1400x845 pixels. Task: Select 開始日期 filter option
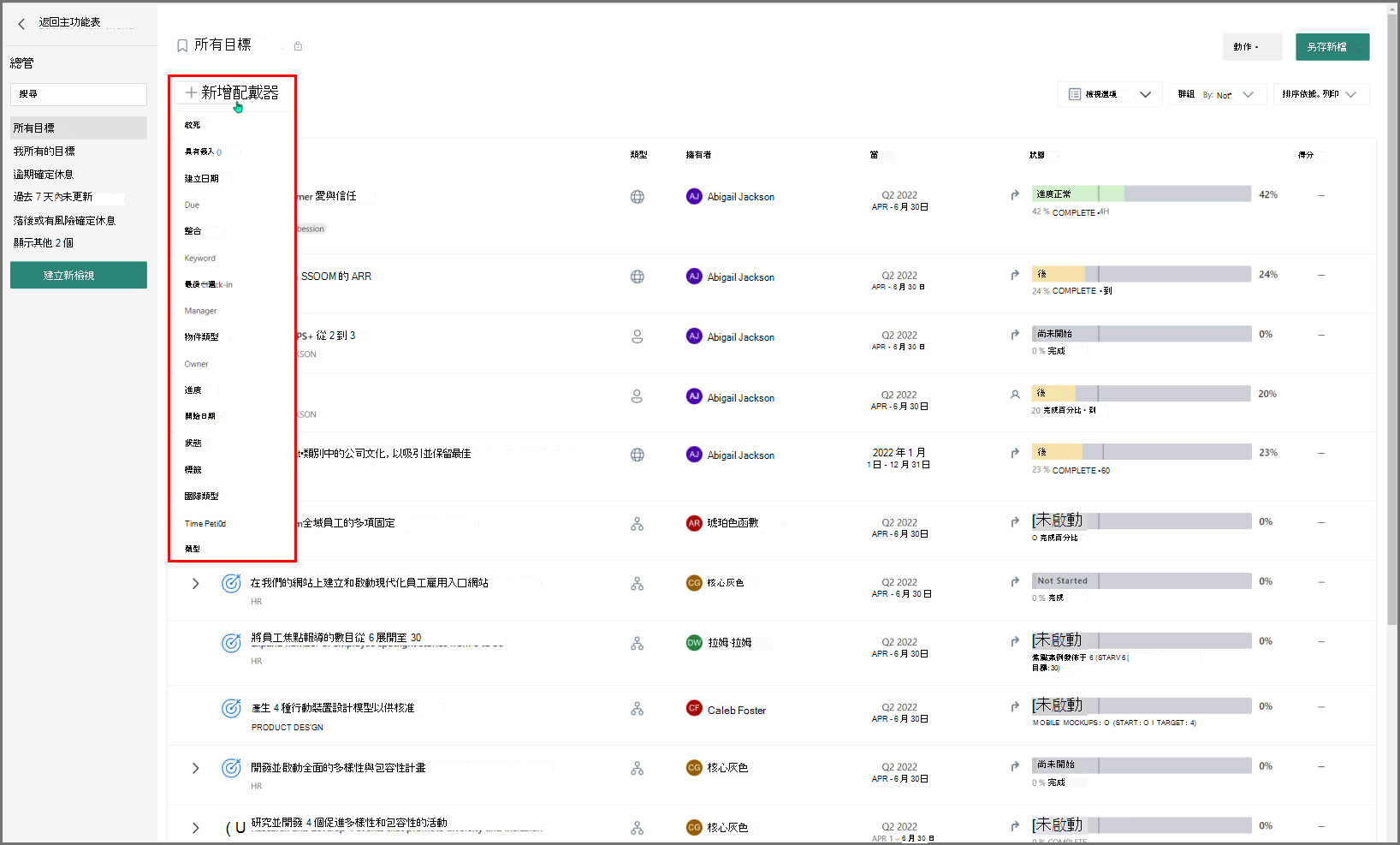(200, 416)
